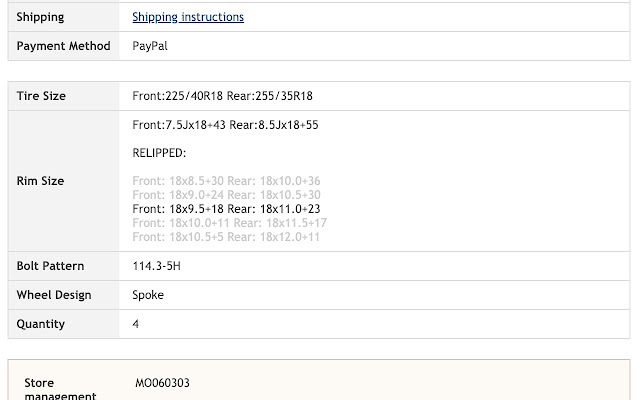
Task: Select the Front:7.5Jx18+43 Rear:8.5Jx18+55 rim text
Action: pos(225,125)
